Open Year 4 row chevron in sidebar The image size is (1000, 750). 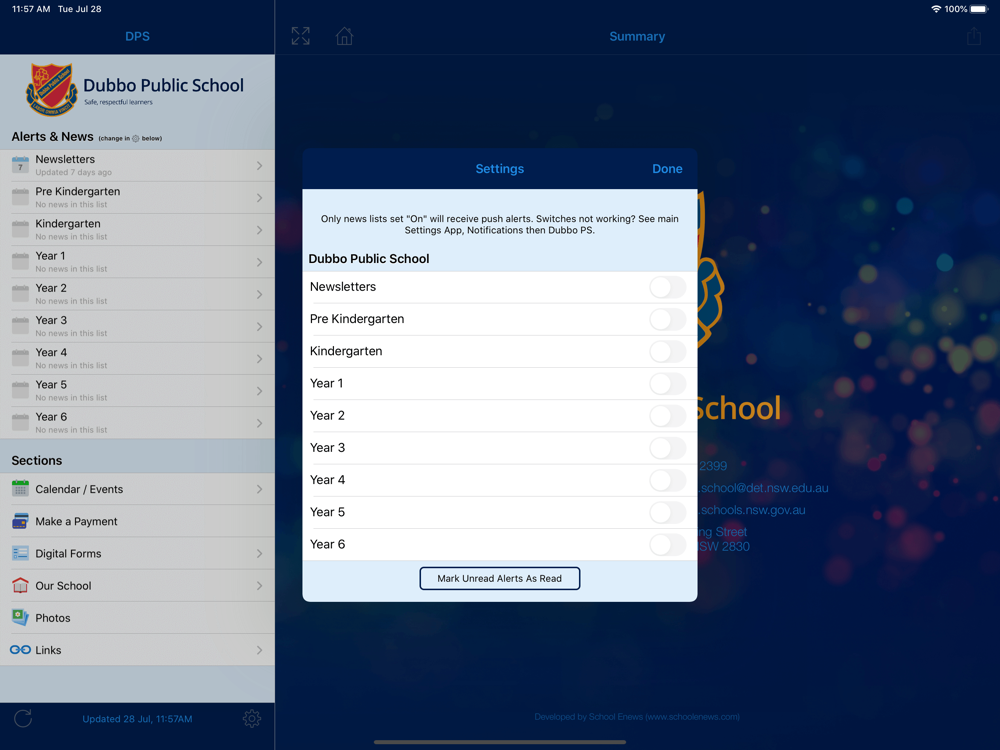[x=260, y=358]
